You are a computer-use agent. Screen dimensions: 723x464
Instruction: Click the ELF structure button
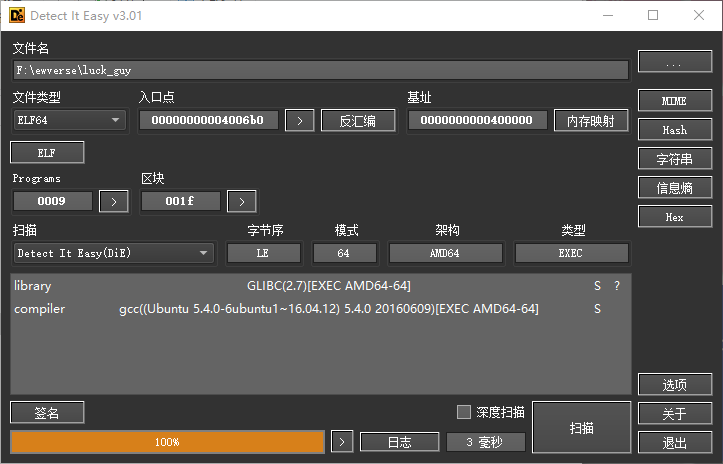47,153
